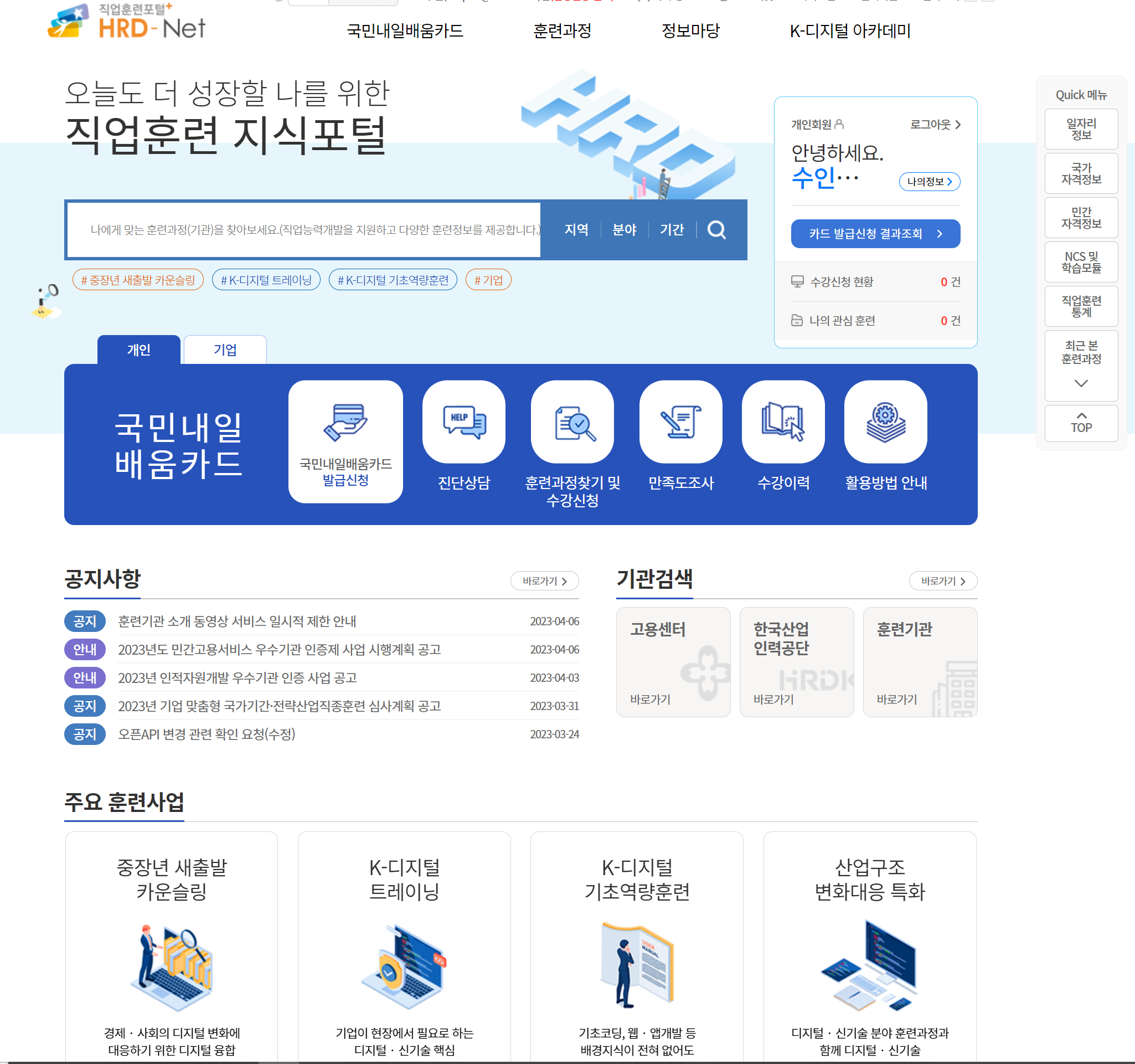
Task: Click TOP button in Quick menu
Action: point(1081,423)
